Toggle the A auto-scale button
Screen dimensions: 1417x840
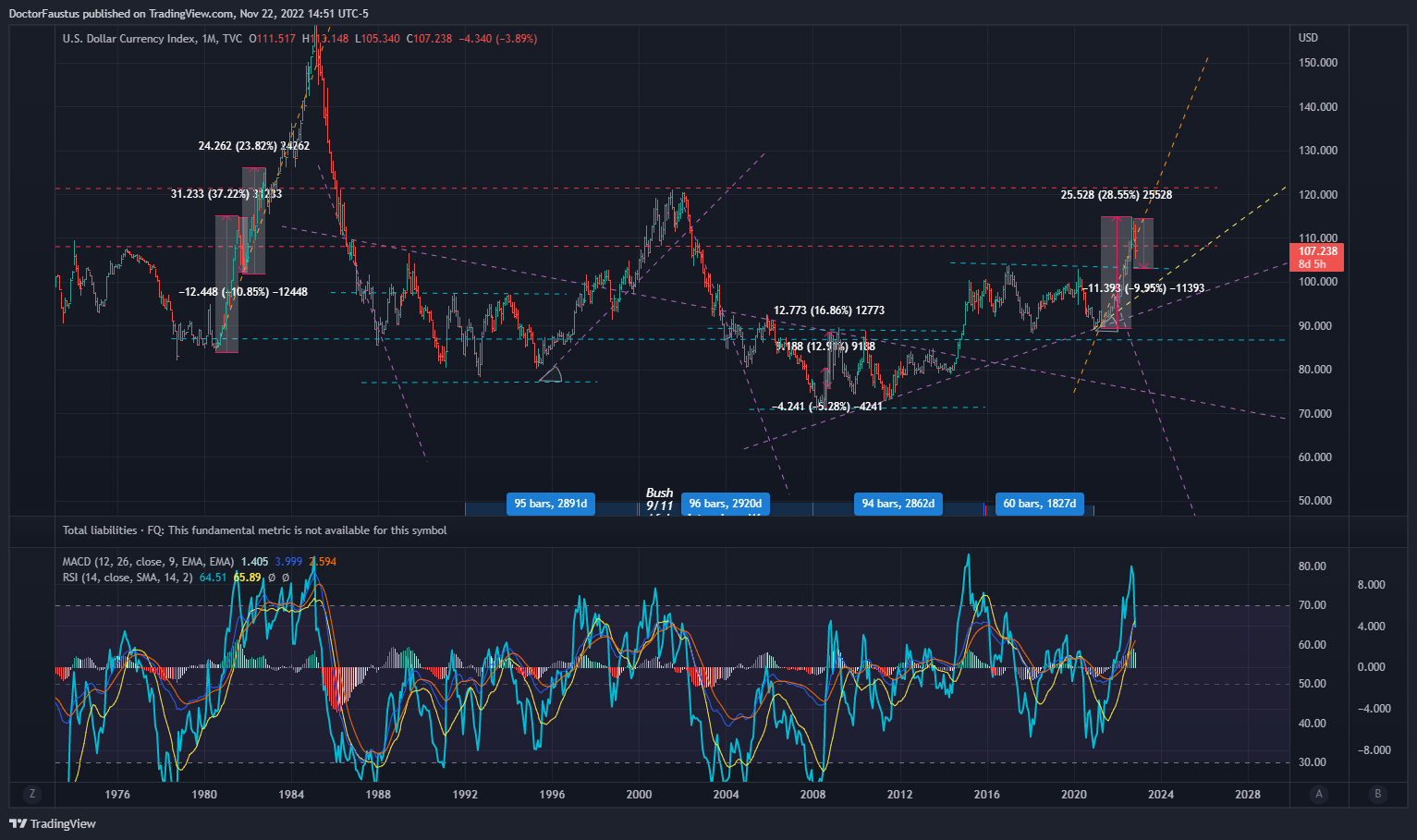(x=1319, y=794)
